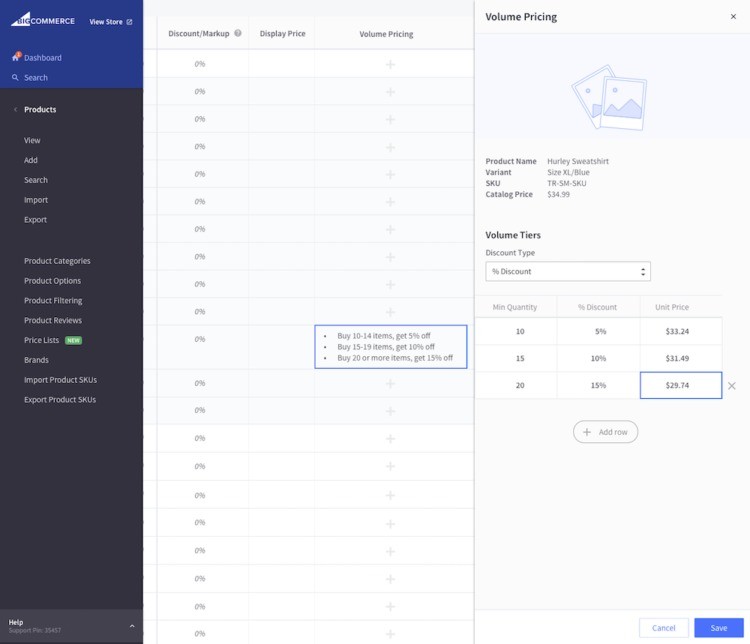
Task: Add volume pricing in first table row
Action: tap(390, 64)
